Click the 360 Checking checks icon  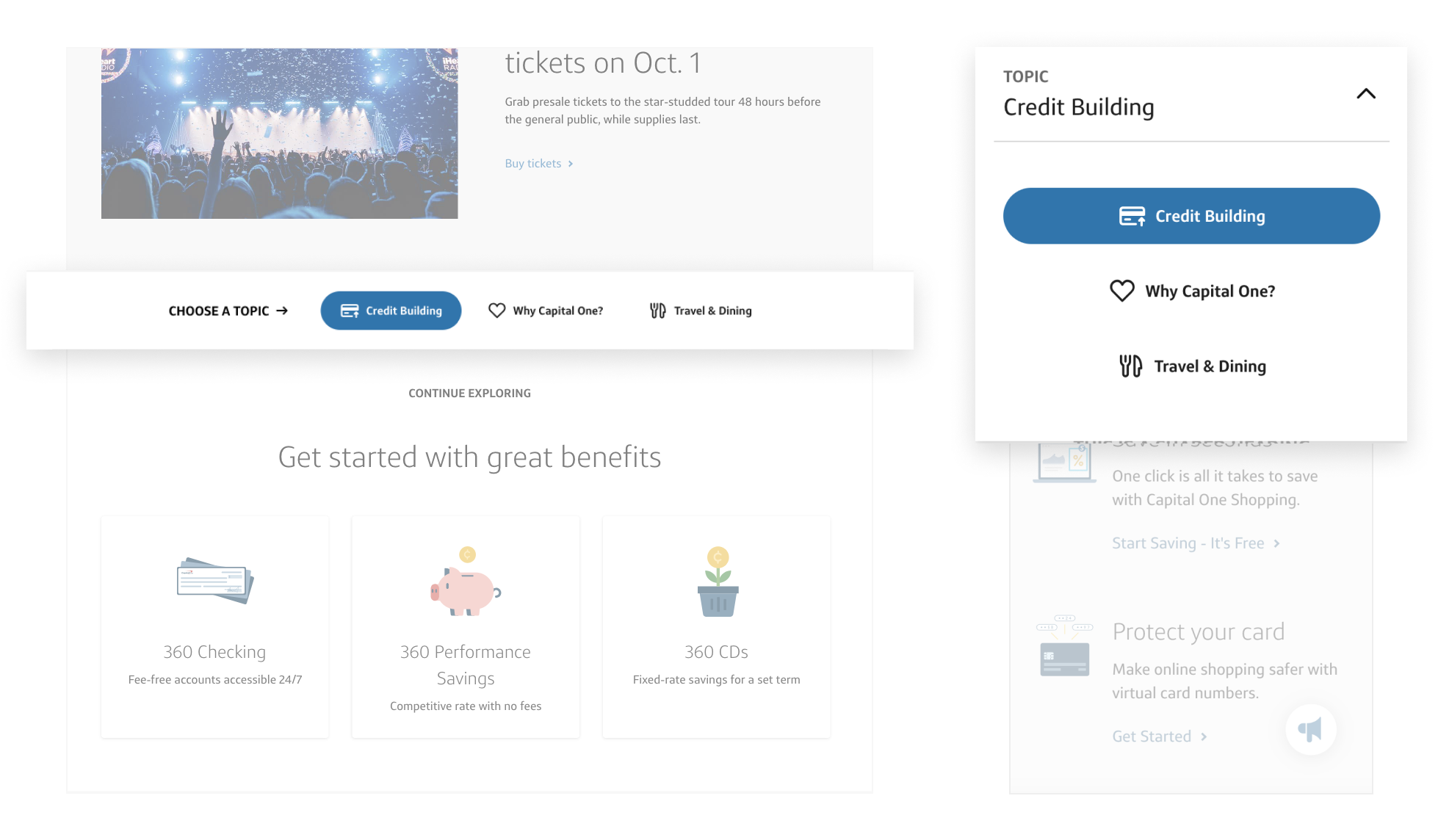(215, 581)
